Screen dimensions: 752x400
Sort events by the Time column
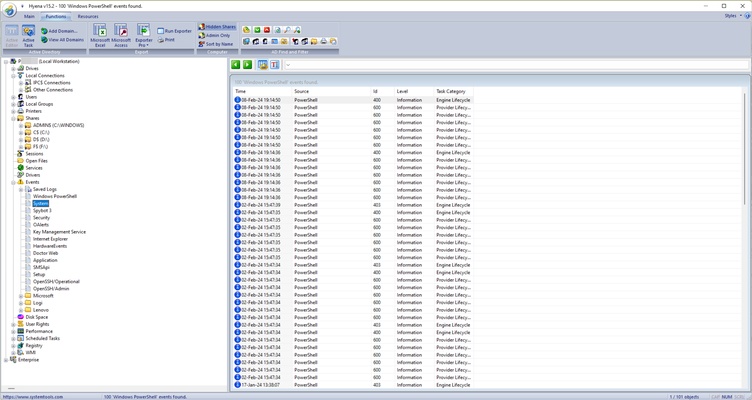[x=262, y=91]
